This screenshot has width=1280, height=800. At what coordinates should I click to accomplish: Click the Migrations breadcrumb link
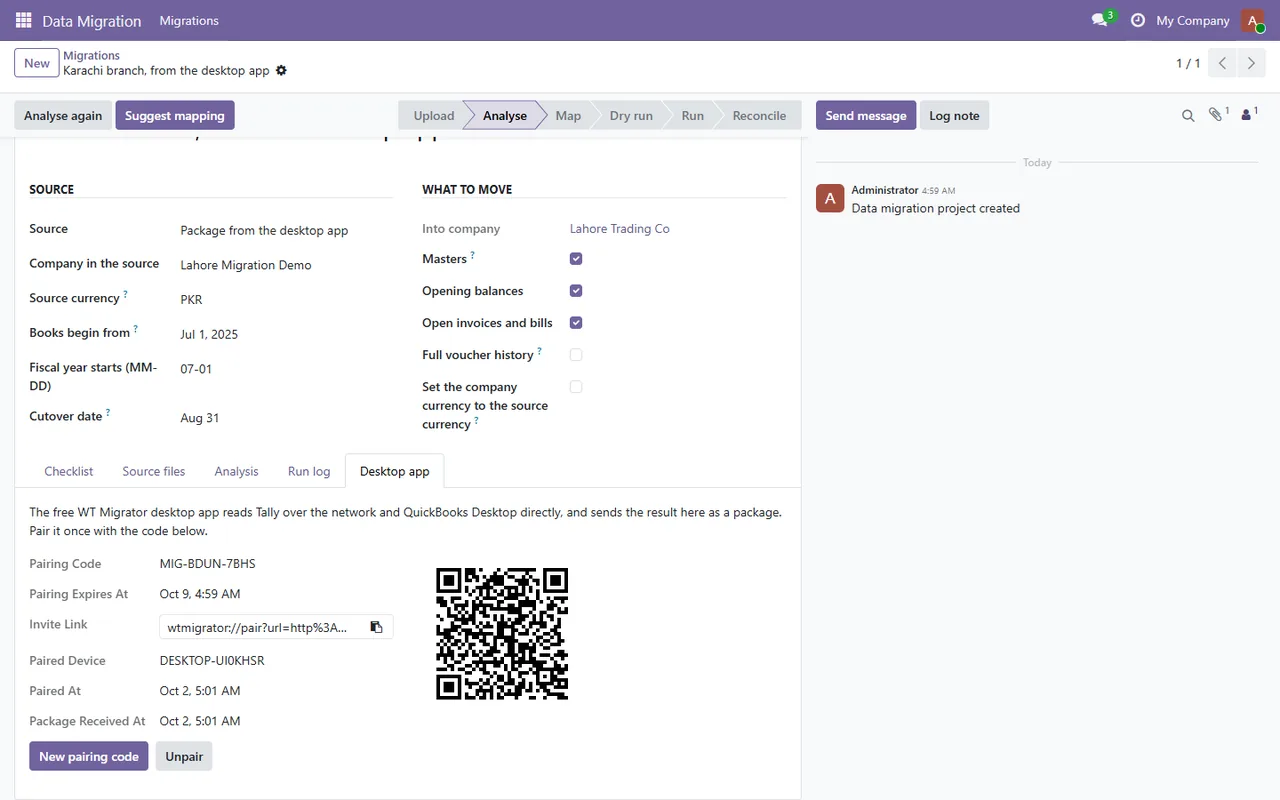(92, 55)
